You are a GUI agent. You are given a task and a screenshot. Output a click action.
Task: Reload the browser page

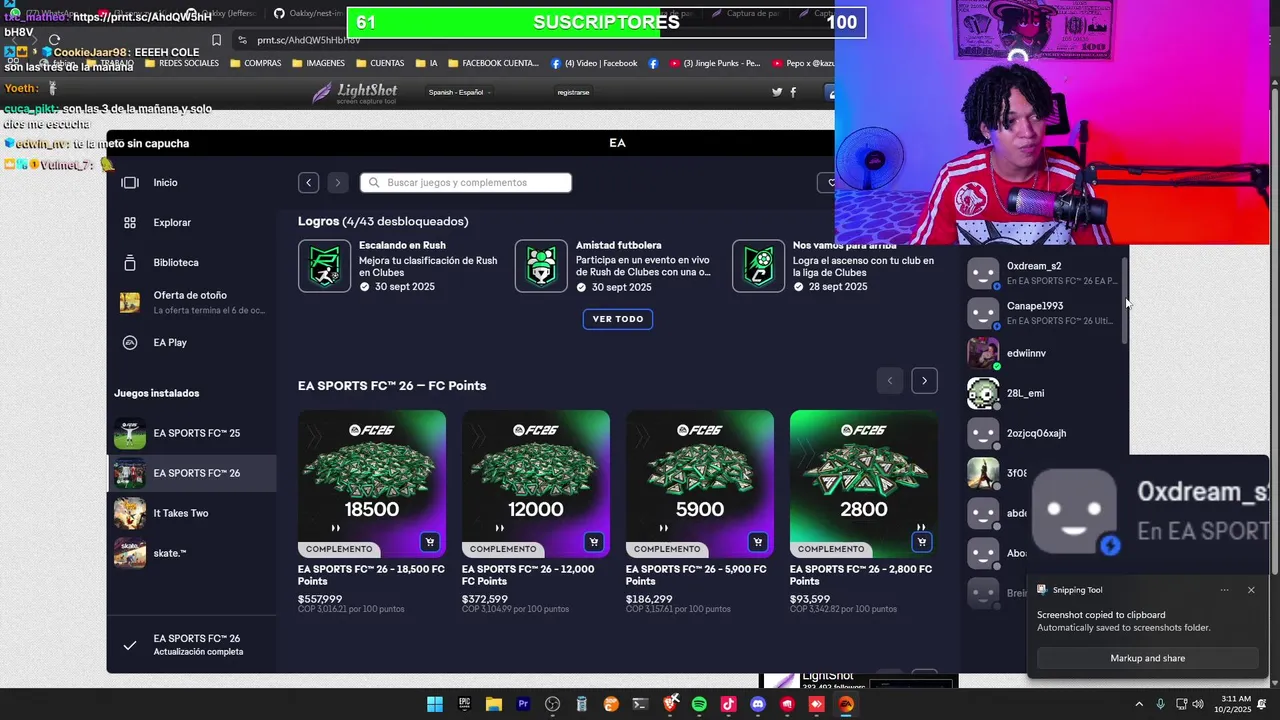tap(54, 40)
